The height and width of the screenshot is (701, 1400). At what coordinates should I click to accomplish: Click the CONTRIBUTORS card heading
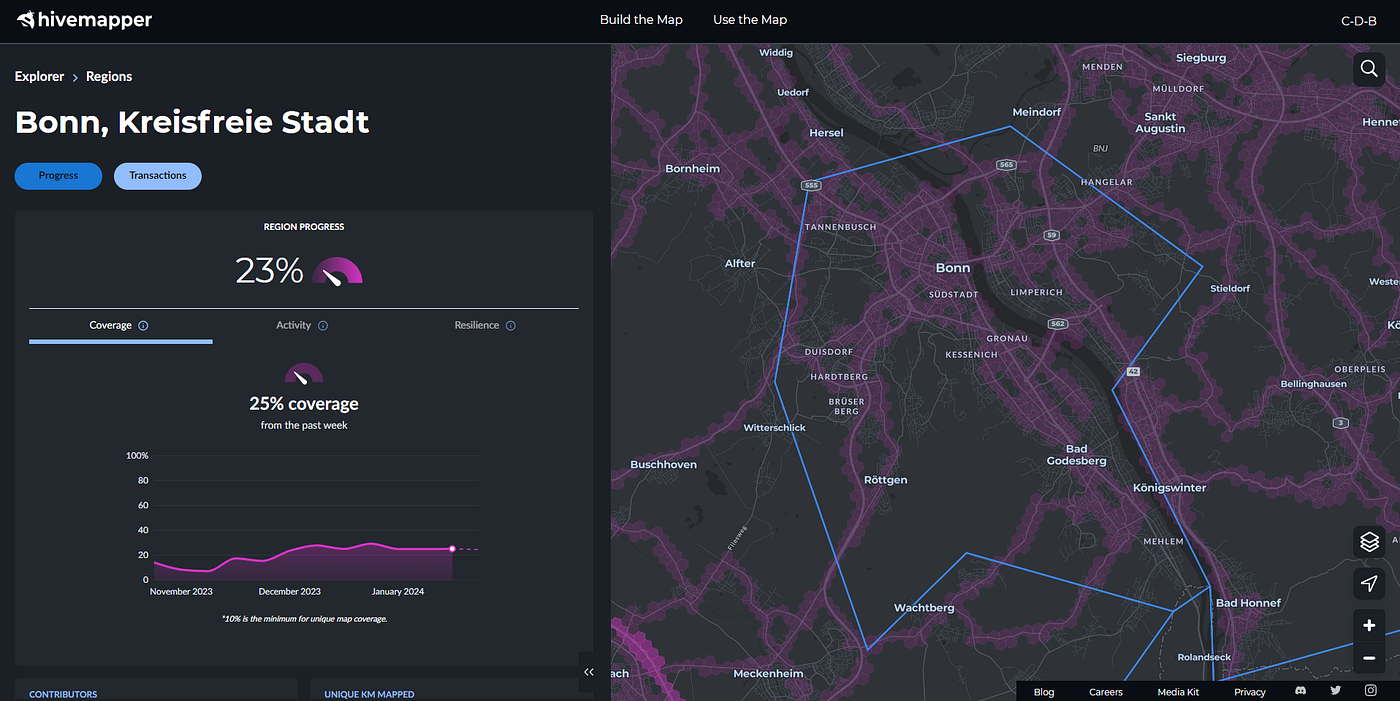coord(63,694)
